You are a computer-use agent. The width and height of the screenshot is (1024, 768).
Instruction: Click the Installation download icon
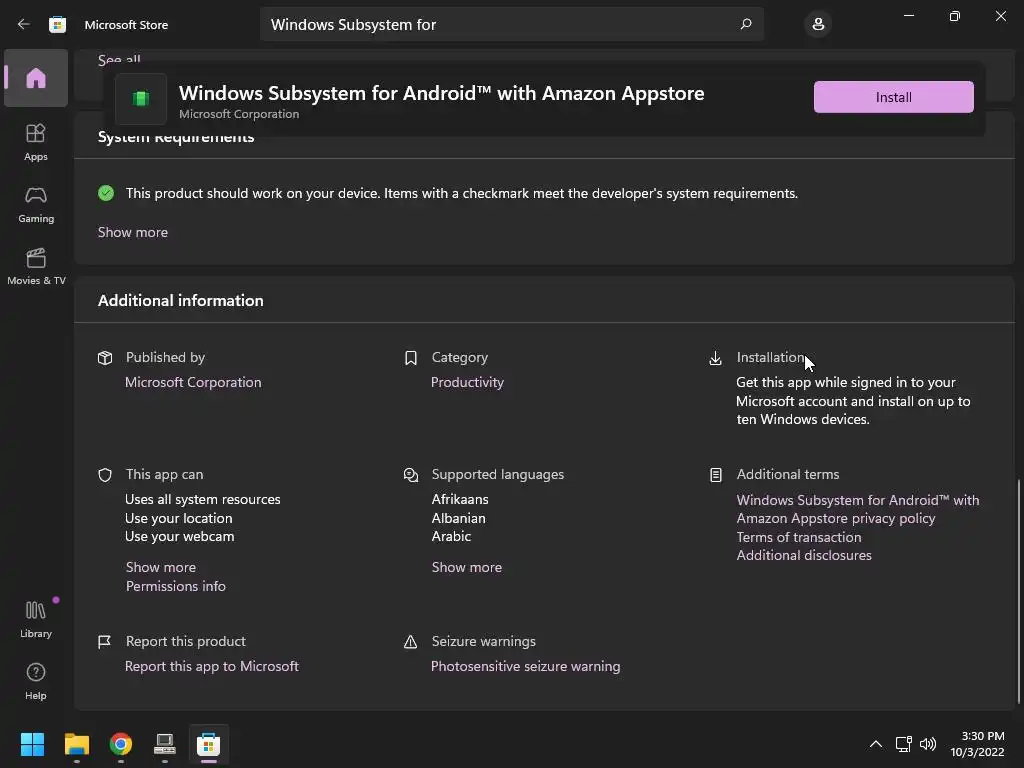point(716,358)
